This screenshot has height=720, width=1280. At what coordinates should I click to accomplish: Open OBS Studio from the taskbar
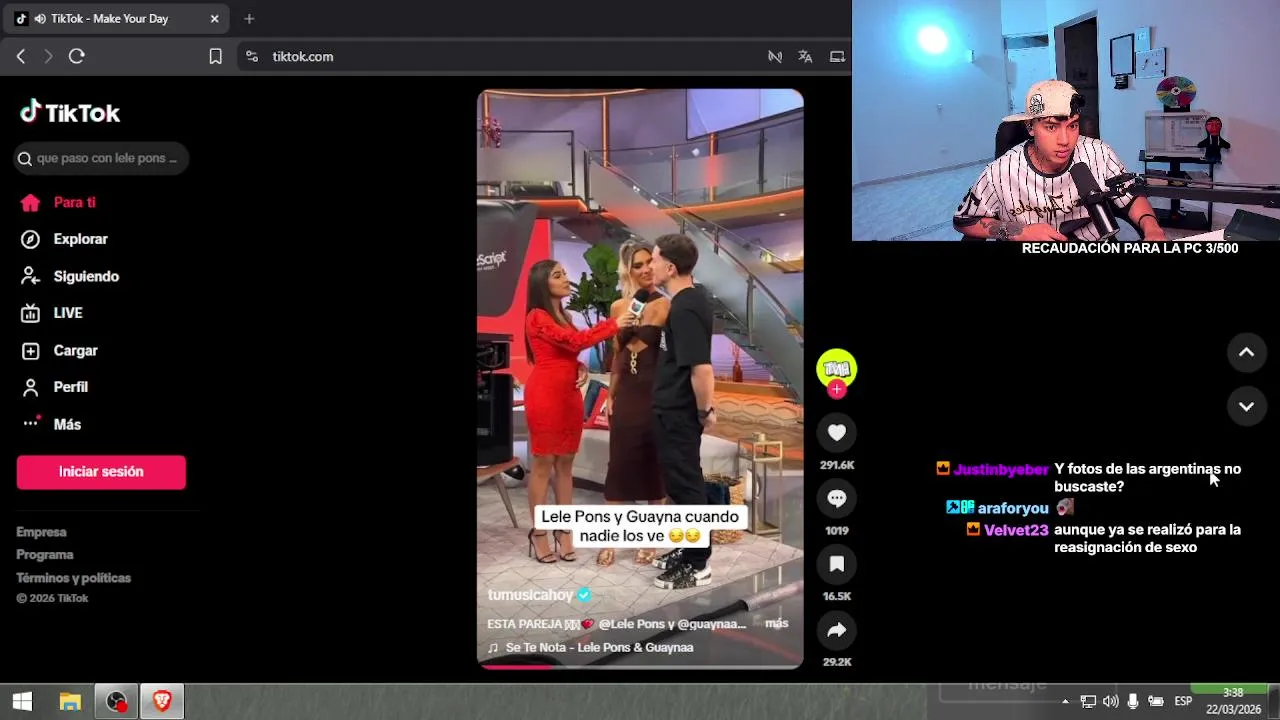(x=117, y=702)
